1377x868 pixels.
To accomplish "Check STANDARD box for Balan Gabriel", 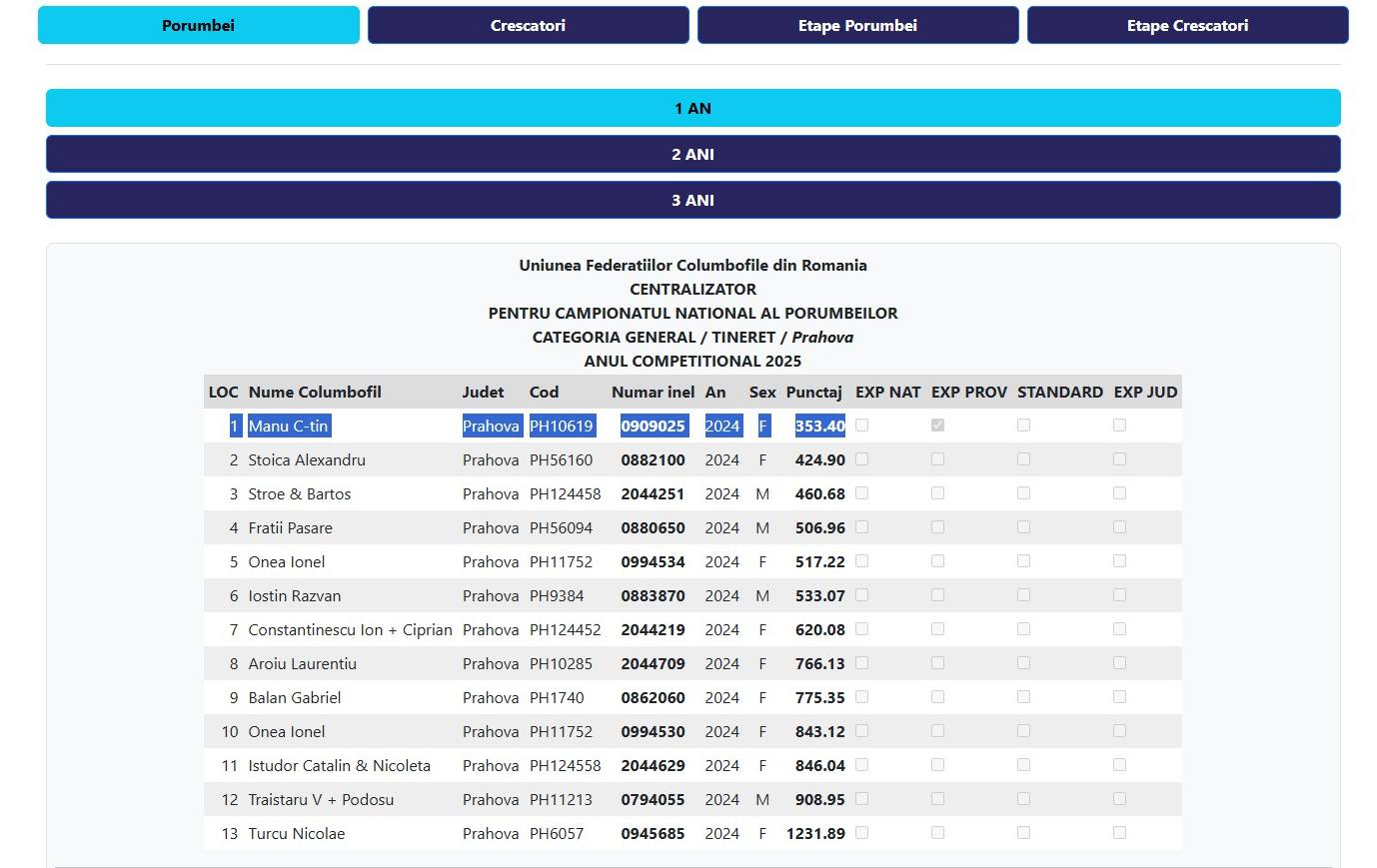I will pyautogui.click(x=1023, y=697).
